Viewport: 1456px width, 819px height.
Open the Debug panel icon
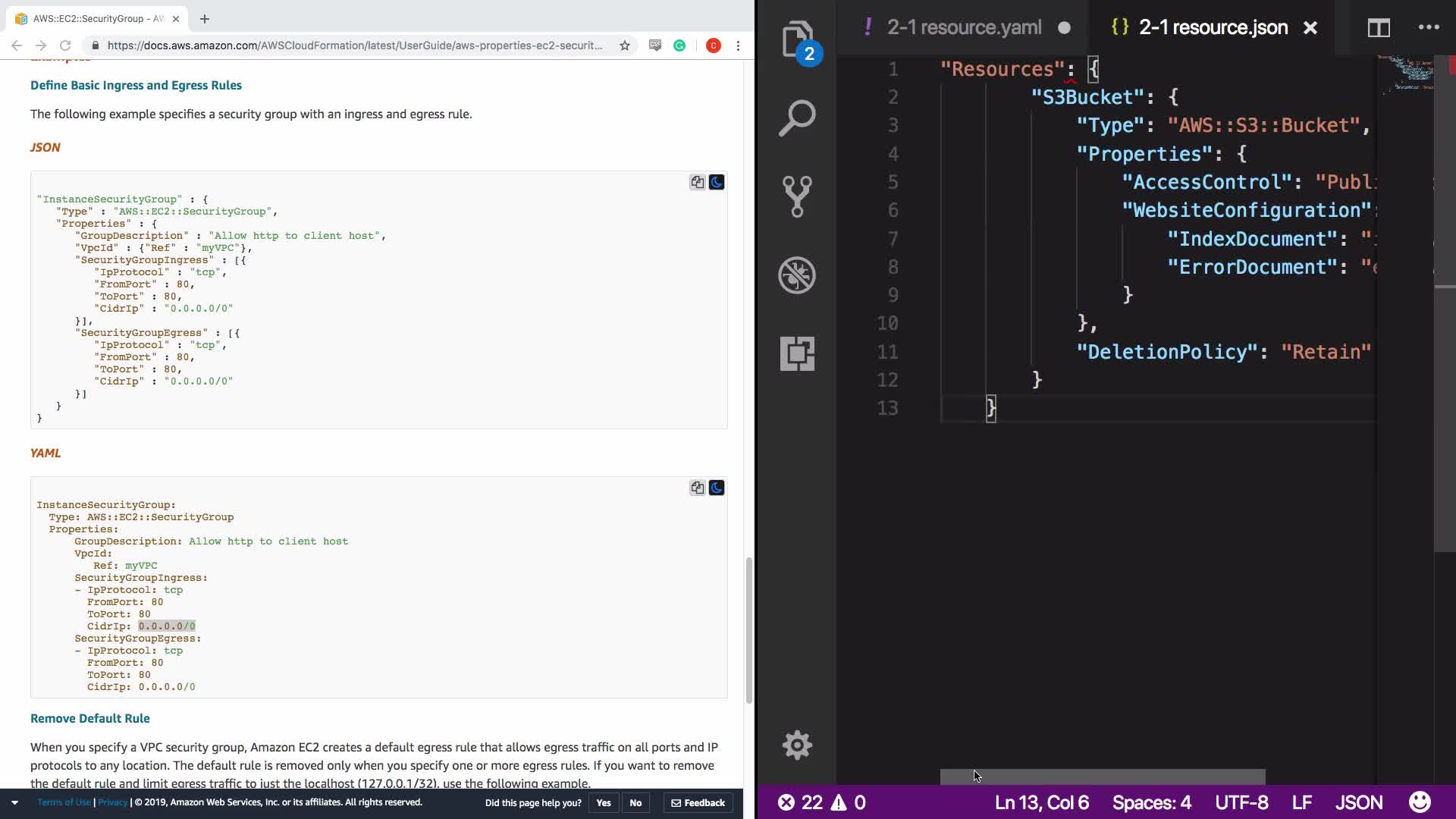[796, 275]
